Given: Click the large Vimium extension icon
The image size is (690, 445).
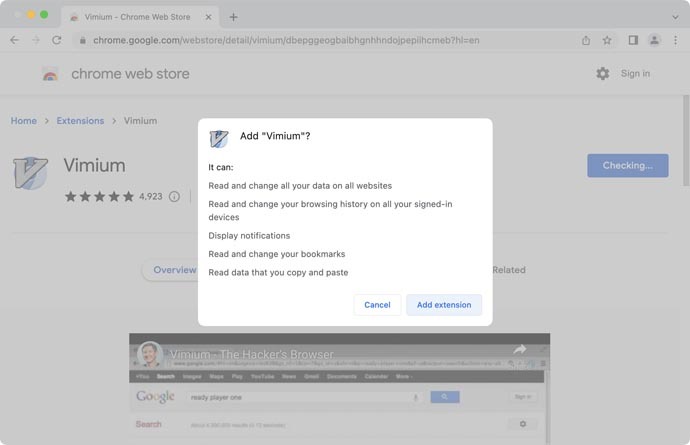Looking at the screenshot, I should click(30, 173).
